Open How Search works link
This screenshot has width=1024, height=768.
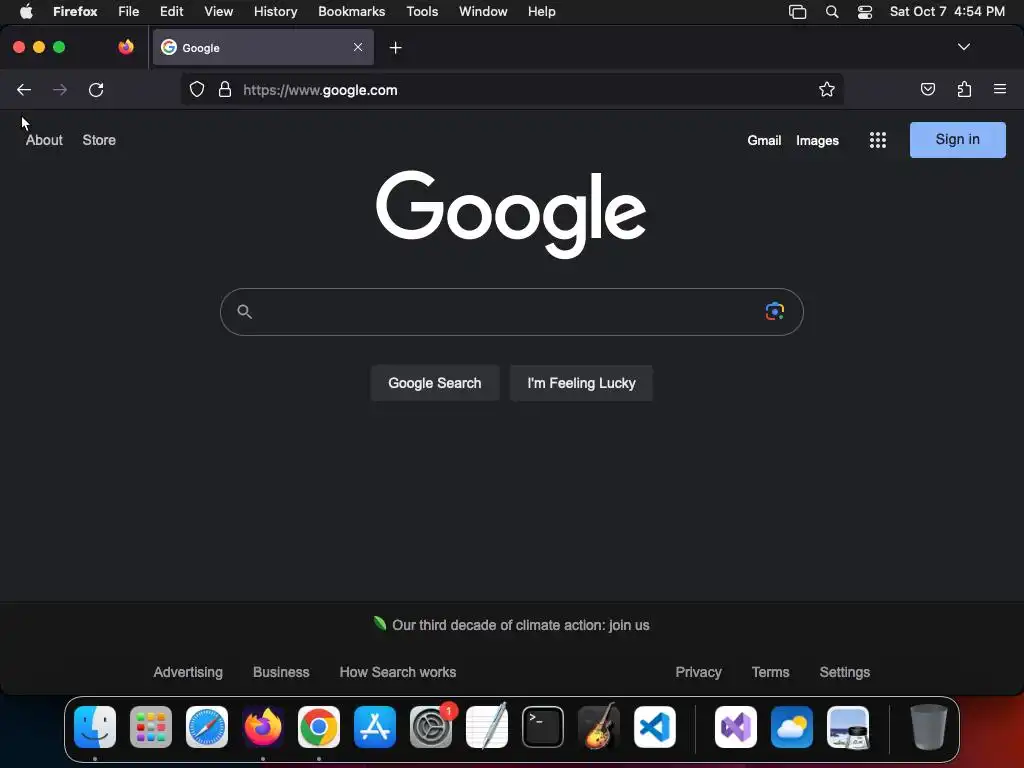pyautogui.click(x=398, y=672)
